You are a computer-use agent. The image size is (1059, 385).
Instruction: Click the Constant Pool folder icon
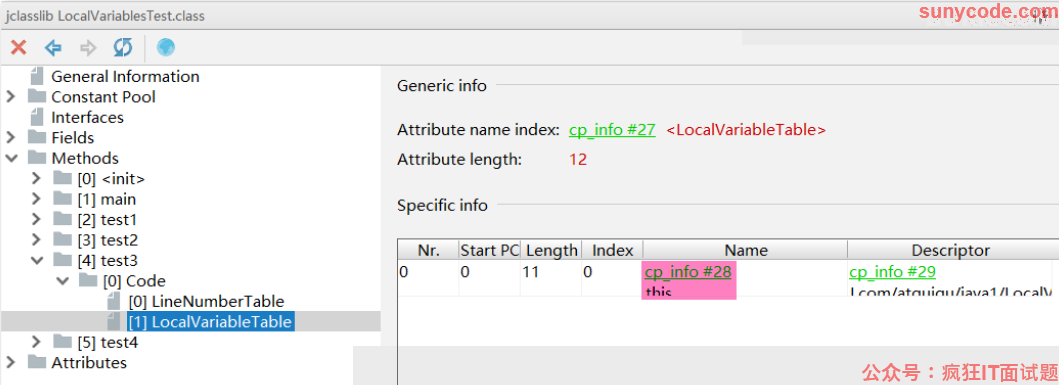point(36,97)
